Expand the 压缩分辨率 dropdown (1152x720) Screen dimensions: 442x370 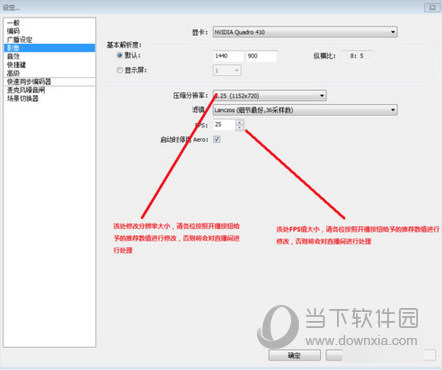click(270, 96)
